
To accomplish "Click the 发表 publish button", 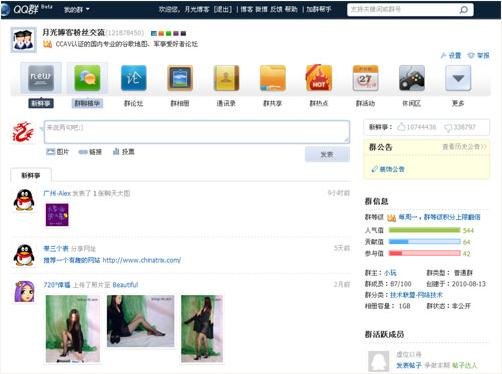I will (327, 154).
